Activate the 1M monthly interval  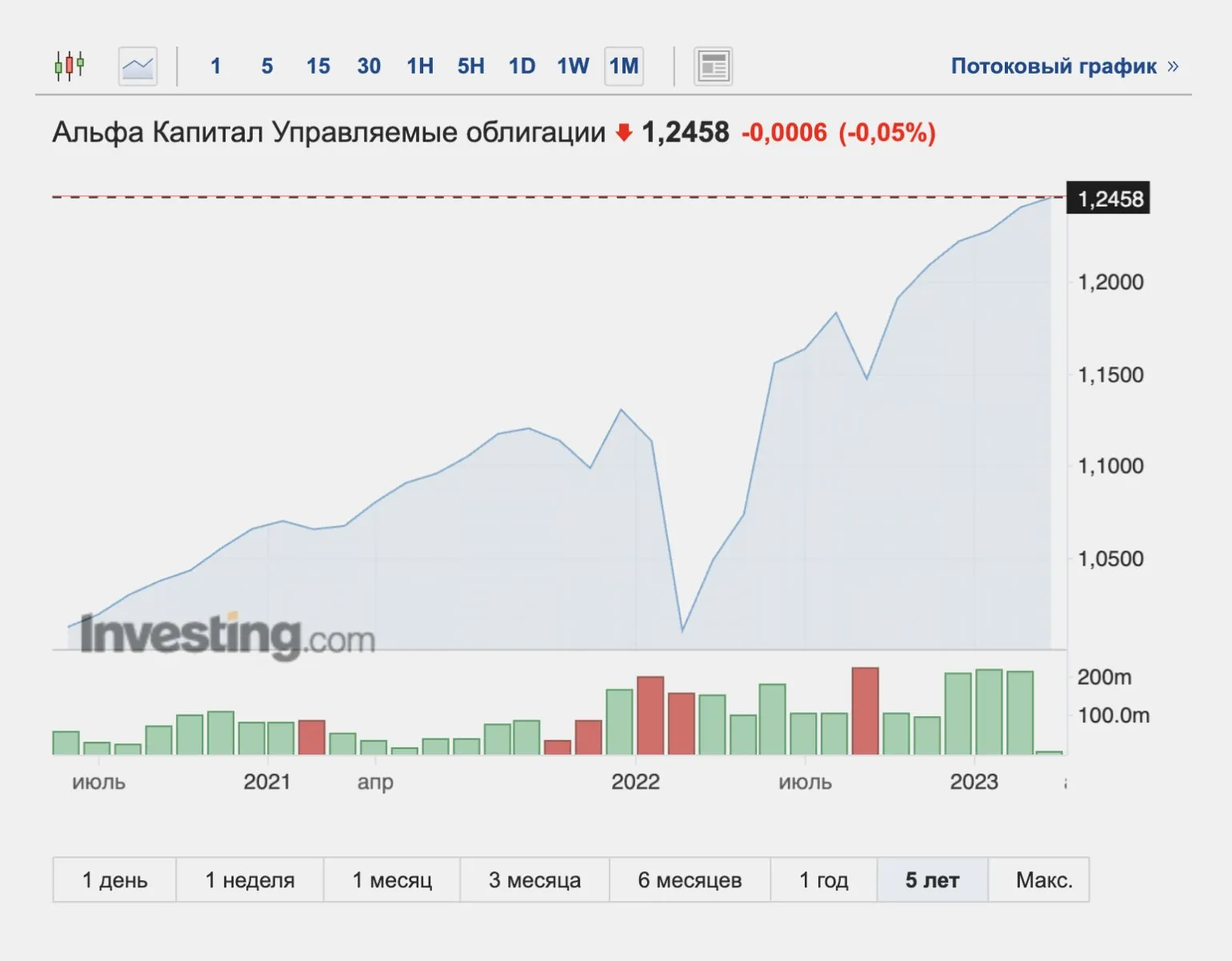click(624, 66)
